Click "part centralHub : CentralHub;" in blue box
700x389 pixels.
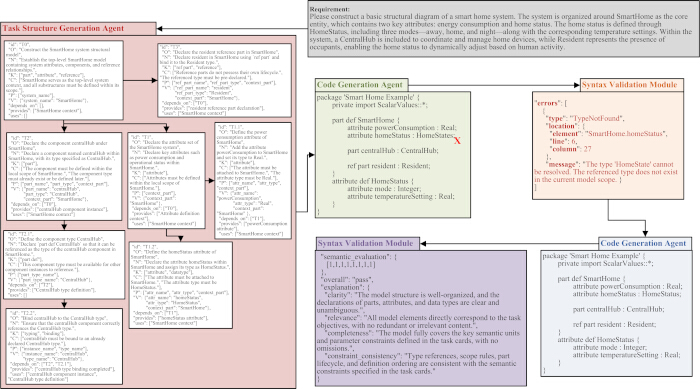pyautogui.click(x=618, y=309)
